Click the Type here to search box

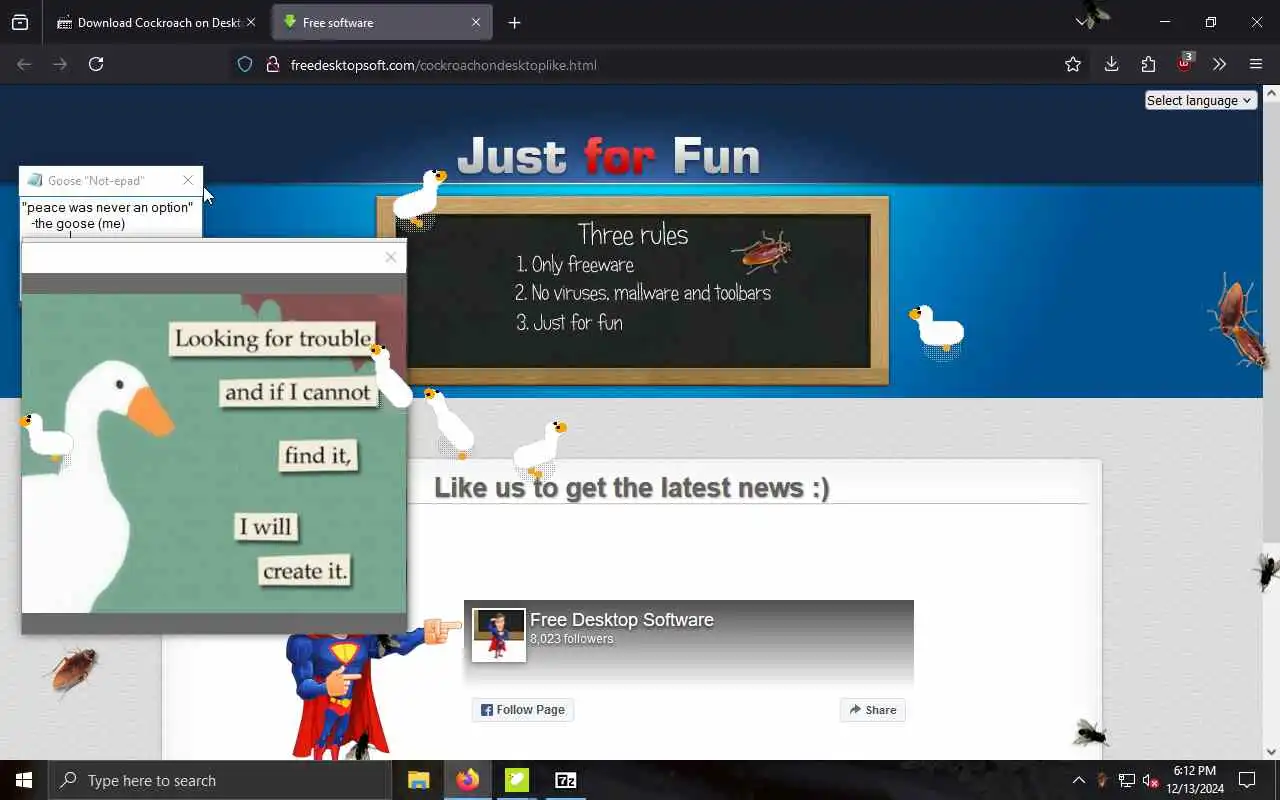(x=220, y=780)
